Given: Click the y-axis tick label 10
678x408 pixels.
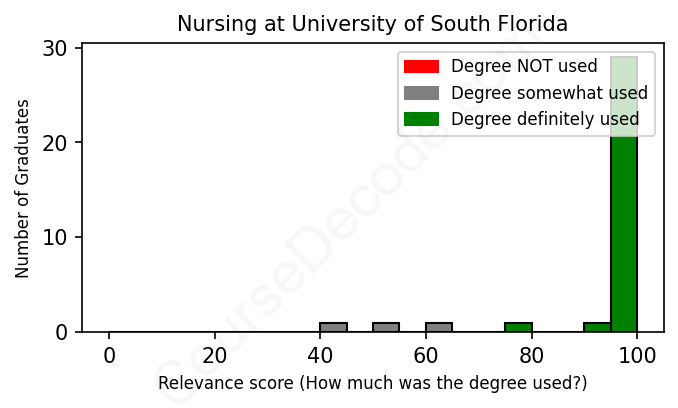Looking at the screenshot, I should click(x=57, y=237).
